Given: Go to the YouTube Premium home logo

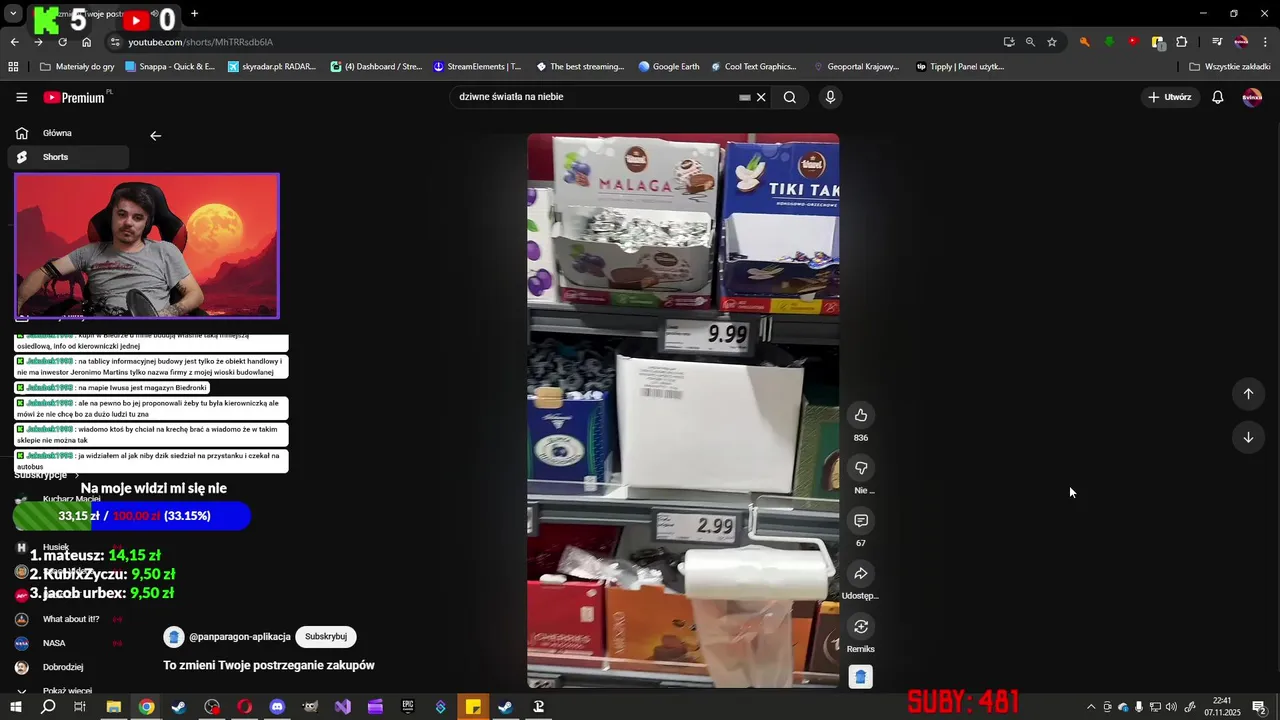Looking at the screenshot, I should pos(74,97).
